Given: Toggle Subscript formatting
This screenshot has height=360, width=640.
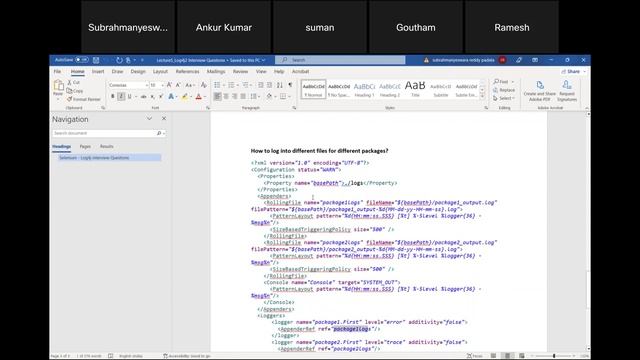Looking at the screenshot, I should 152,97.
